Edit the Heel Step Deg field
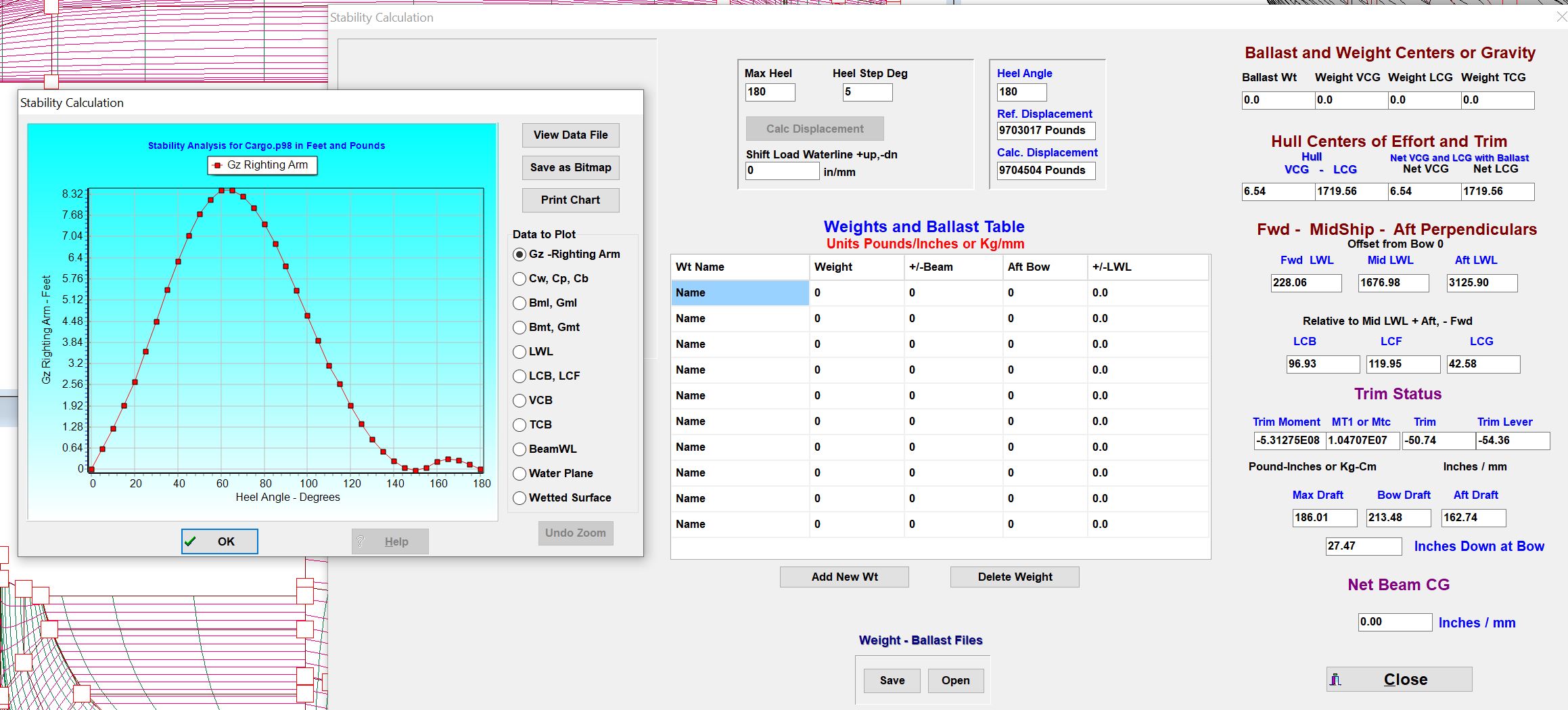 (x=867, y=92)
